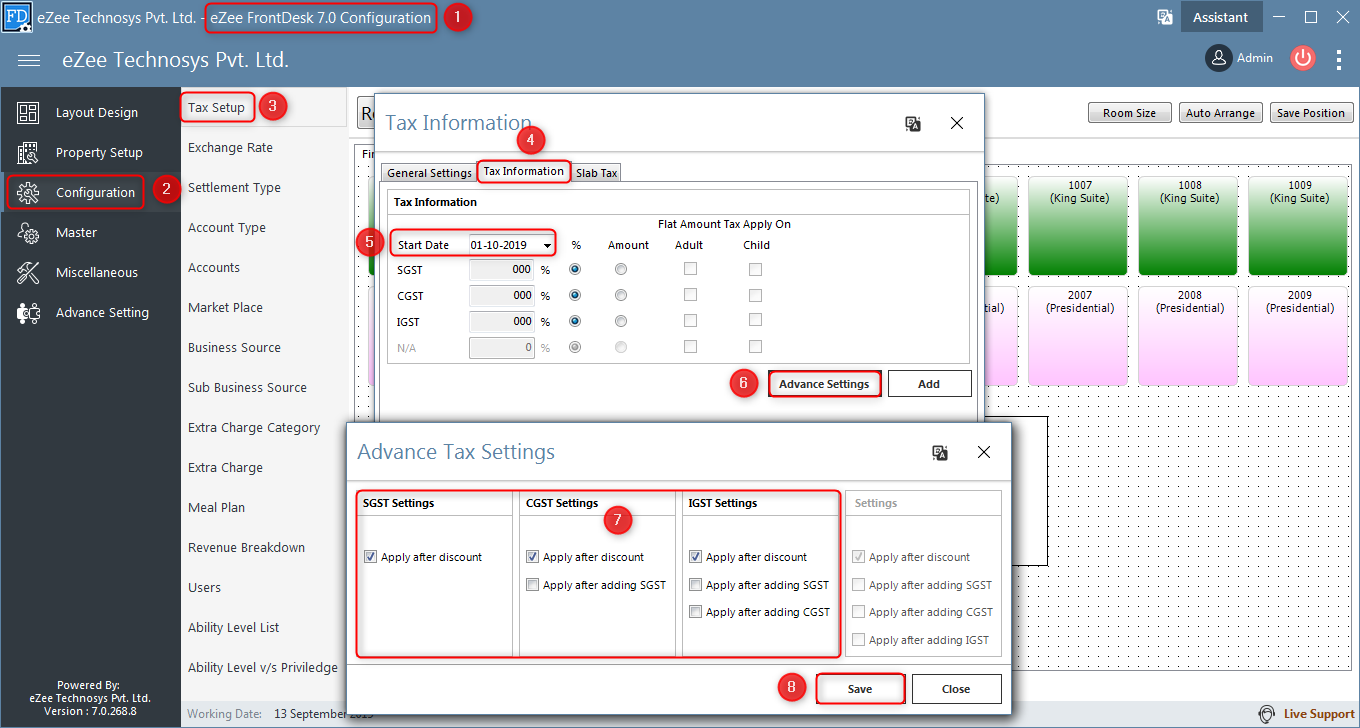This screenshot has height=728, width=1360.
Task: Click the Live Support link
Action: [x=1319, y=714]
